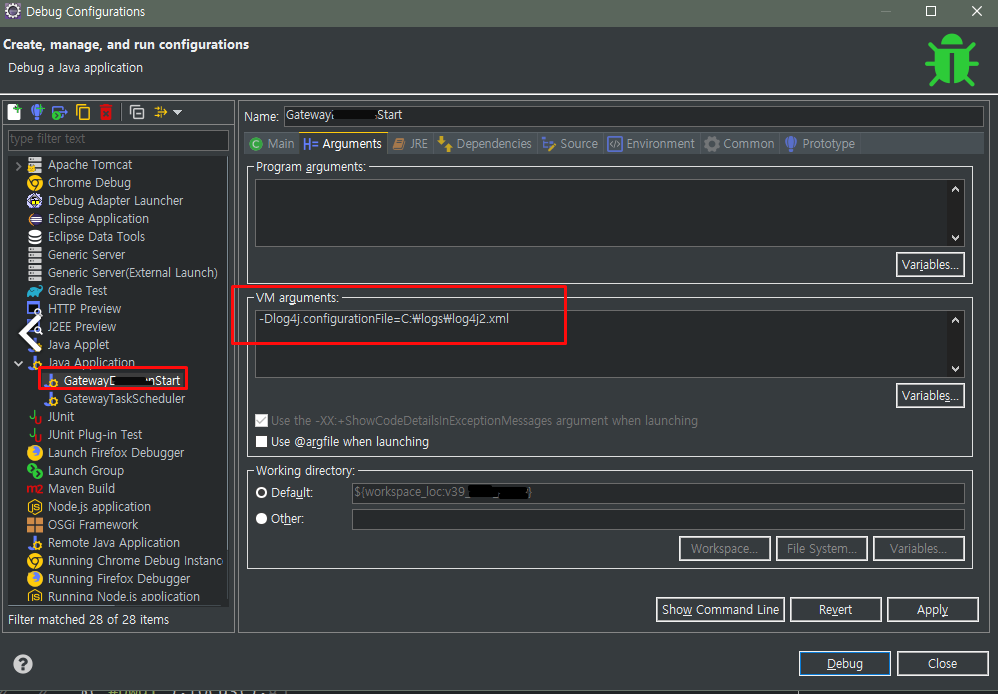Select Other working directory radio
The image size is (998, 694).
point(262,519)
